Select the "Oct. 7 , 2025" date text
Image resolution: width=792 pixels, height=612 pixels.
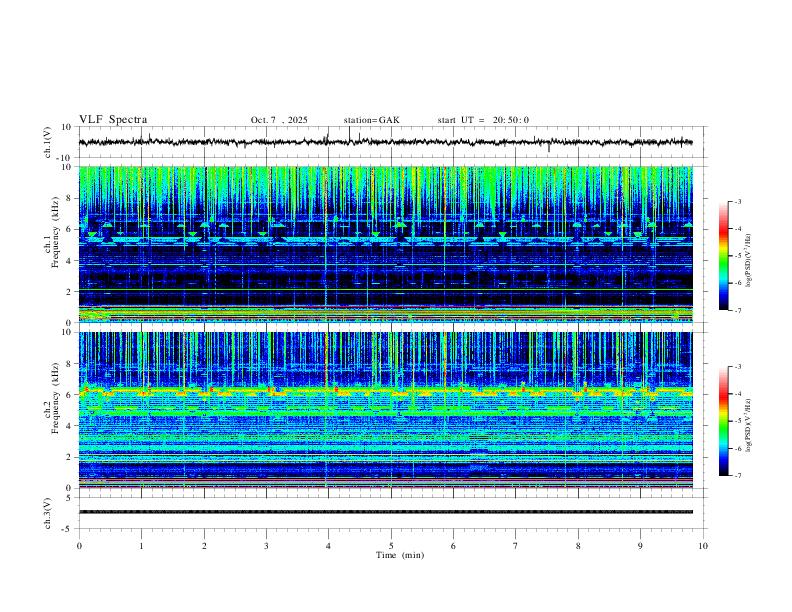279,120
